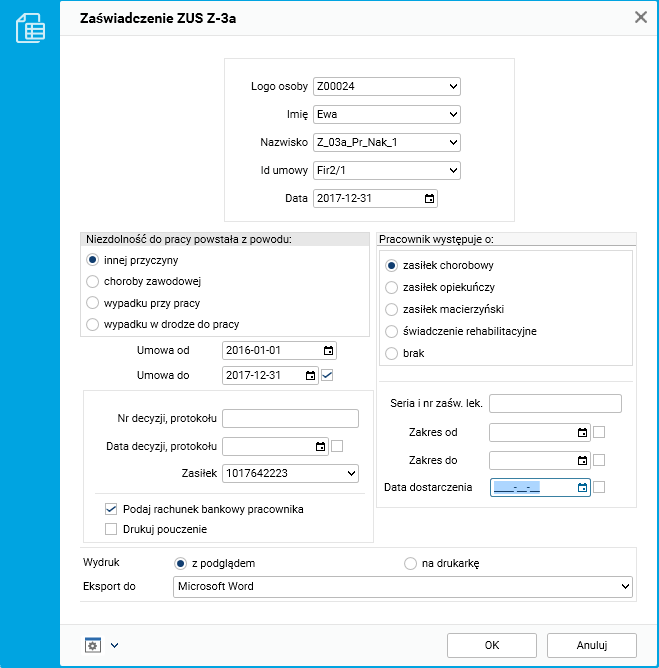This screenshot has width=659, height=668.
Task: Select choroby zawodowej option
Action: (92, 282)
